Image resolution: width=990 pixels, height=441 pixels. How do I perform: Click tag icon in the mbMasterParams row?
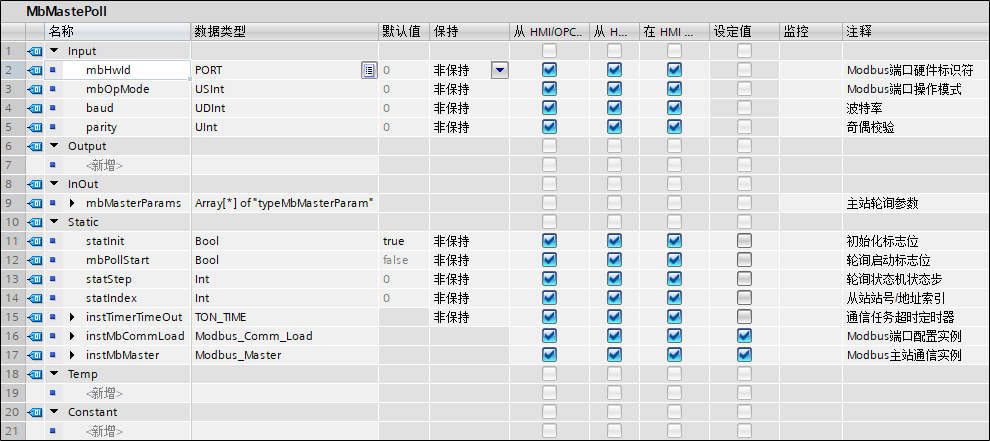[35, 203]
